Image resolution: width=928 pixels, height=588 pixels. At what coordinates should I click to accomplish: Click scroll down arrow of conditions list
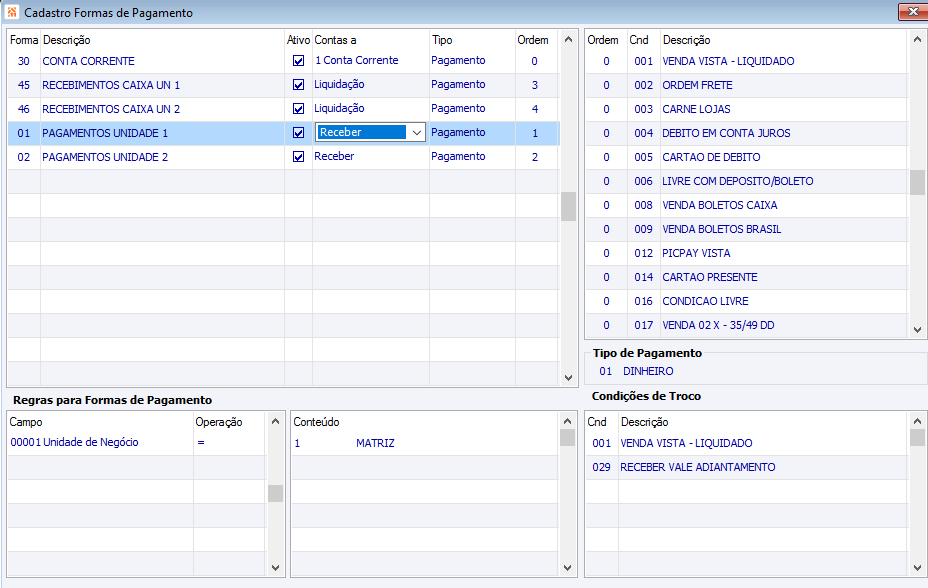pyautogui.click(x=917, y=329)
